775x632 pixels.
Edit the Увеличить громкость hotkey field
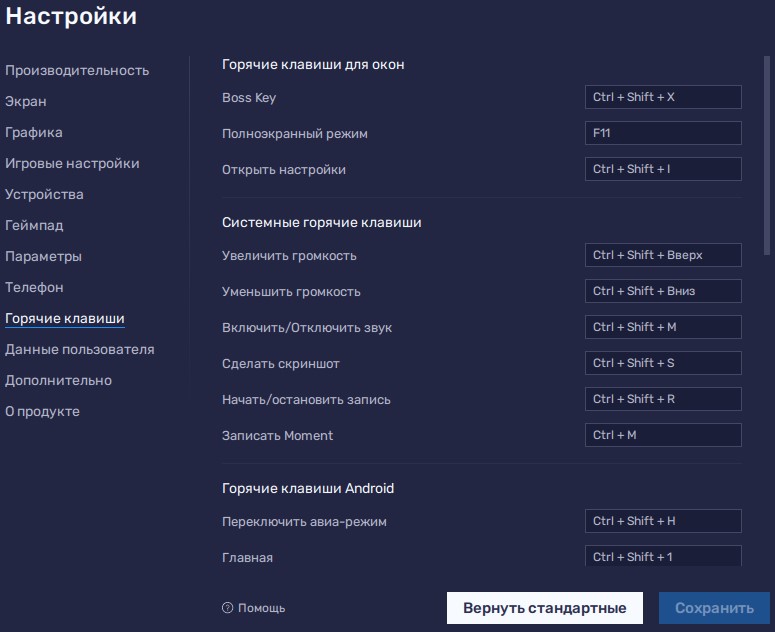coord(663,255)
